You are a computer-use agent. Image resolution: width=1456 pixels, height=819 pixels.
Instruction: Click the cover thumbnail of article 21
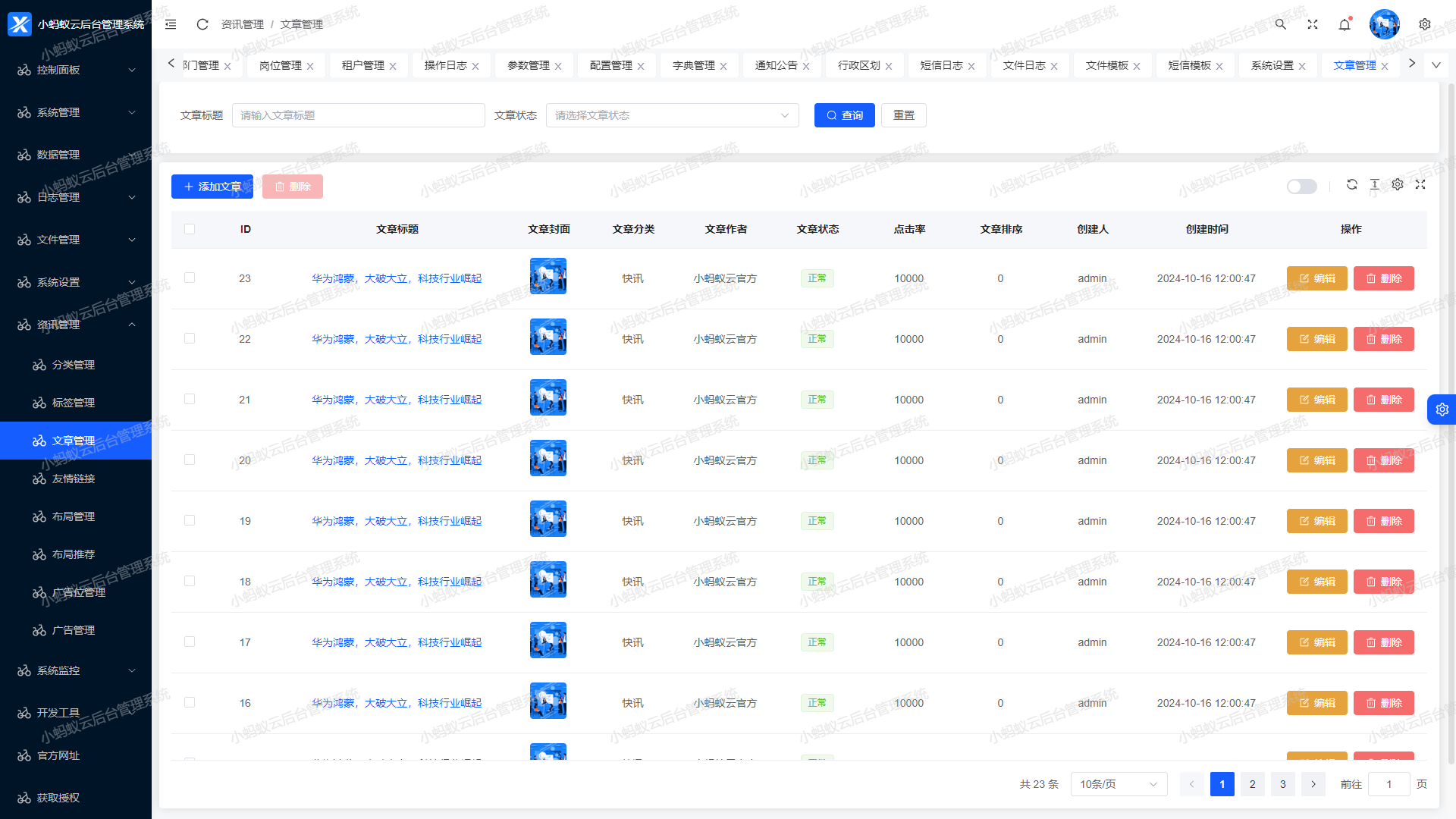(x=548, y=398)
